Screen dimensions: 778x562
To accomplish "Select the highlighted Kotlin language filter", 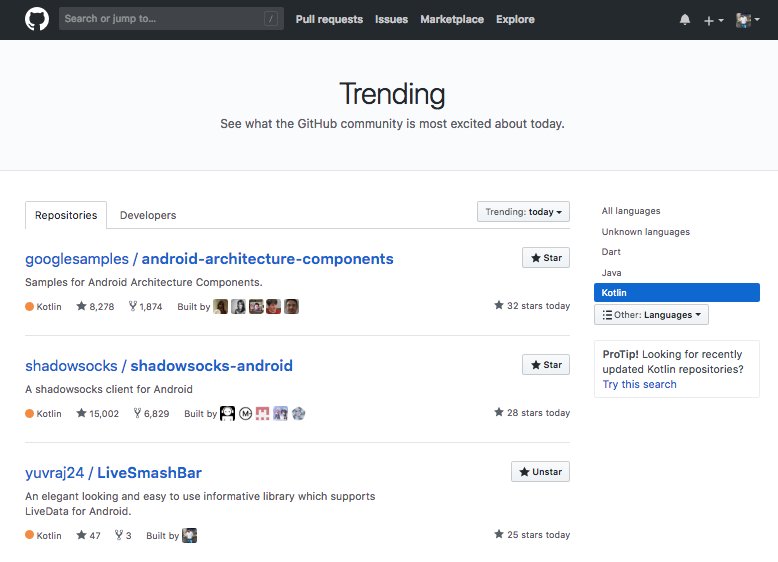I will [677, 293].
